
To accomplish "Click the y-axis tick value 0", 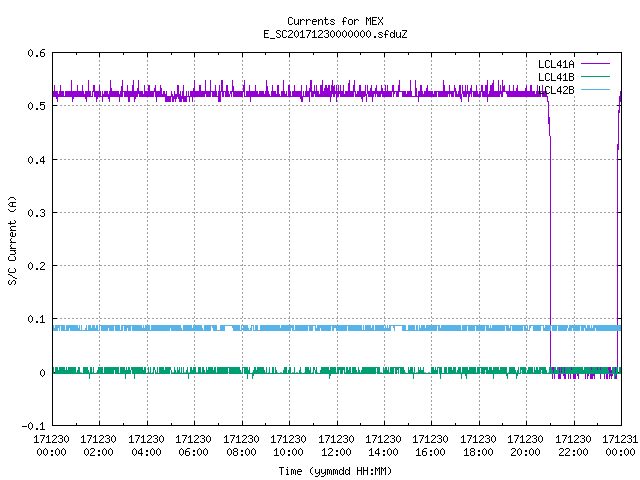I will (42, 373).
